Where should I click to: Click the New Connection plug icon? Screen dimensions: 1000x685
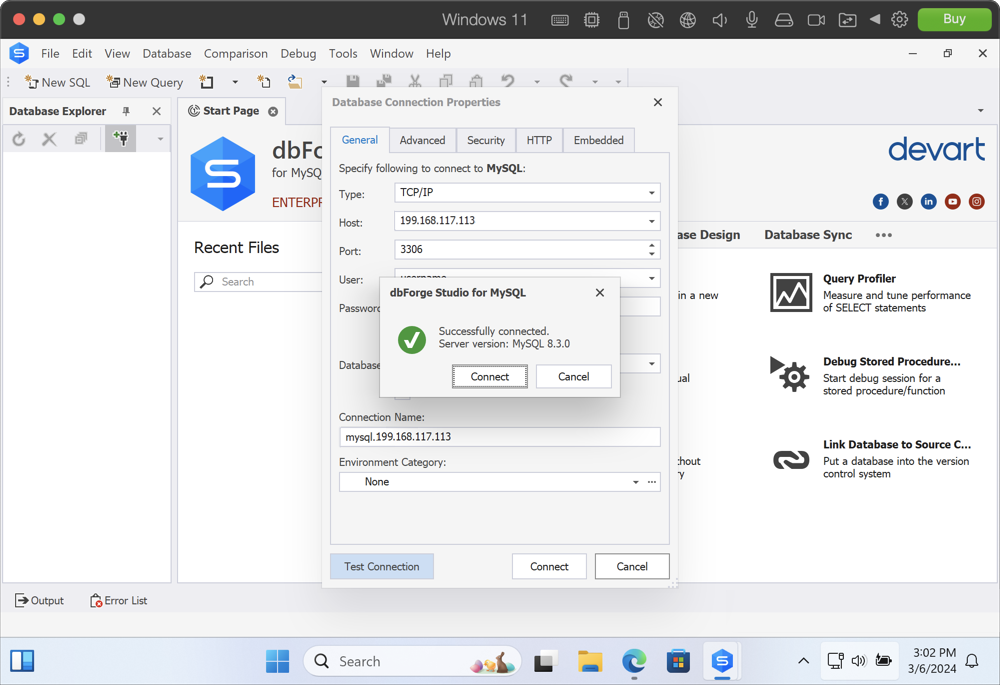[121, 138]
